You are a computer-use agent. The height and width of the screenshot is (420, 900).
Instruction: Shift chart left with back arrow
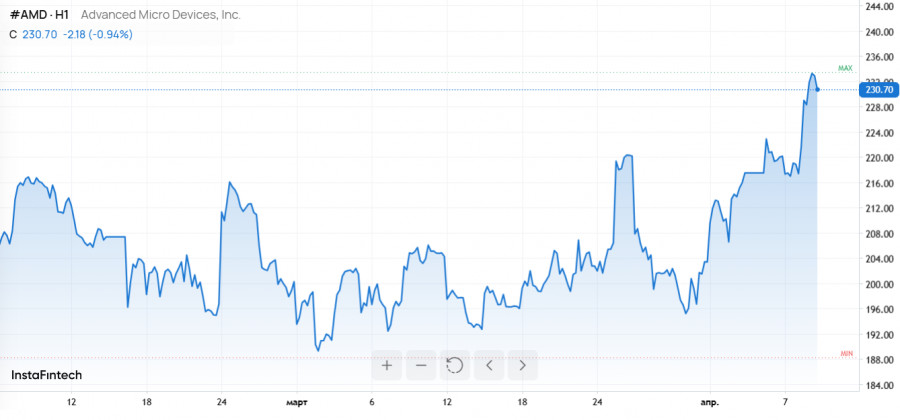(x=489, y=365)
